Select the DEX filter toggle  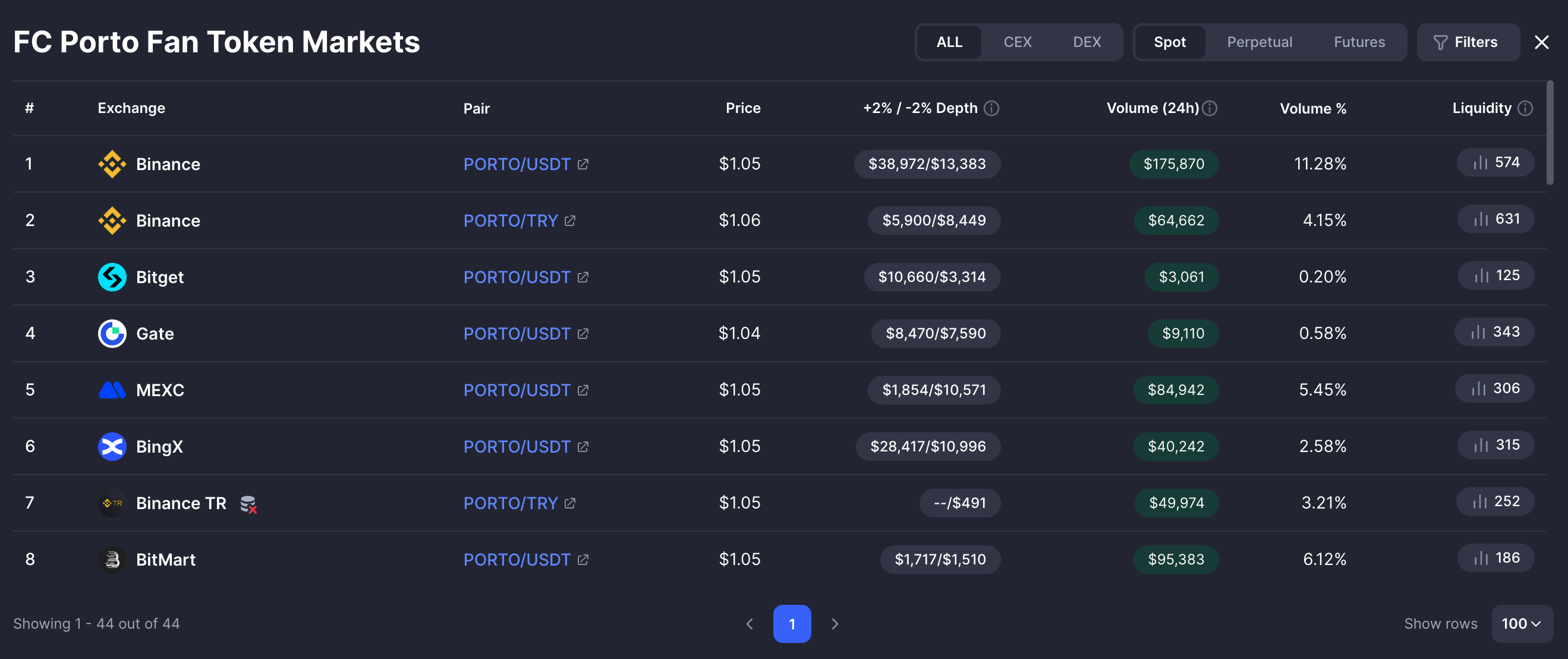(x=1087, y=42)
